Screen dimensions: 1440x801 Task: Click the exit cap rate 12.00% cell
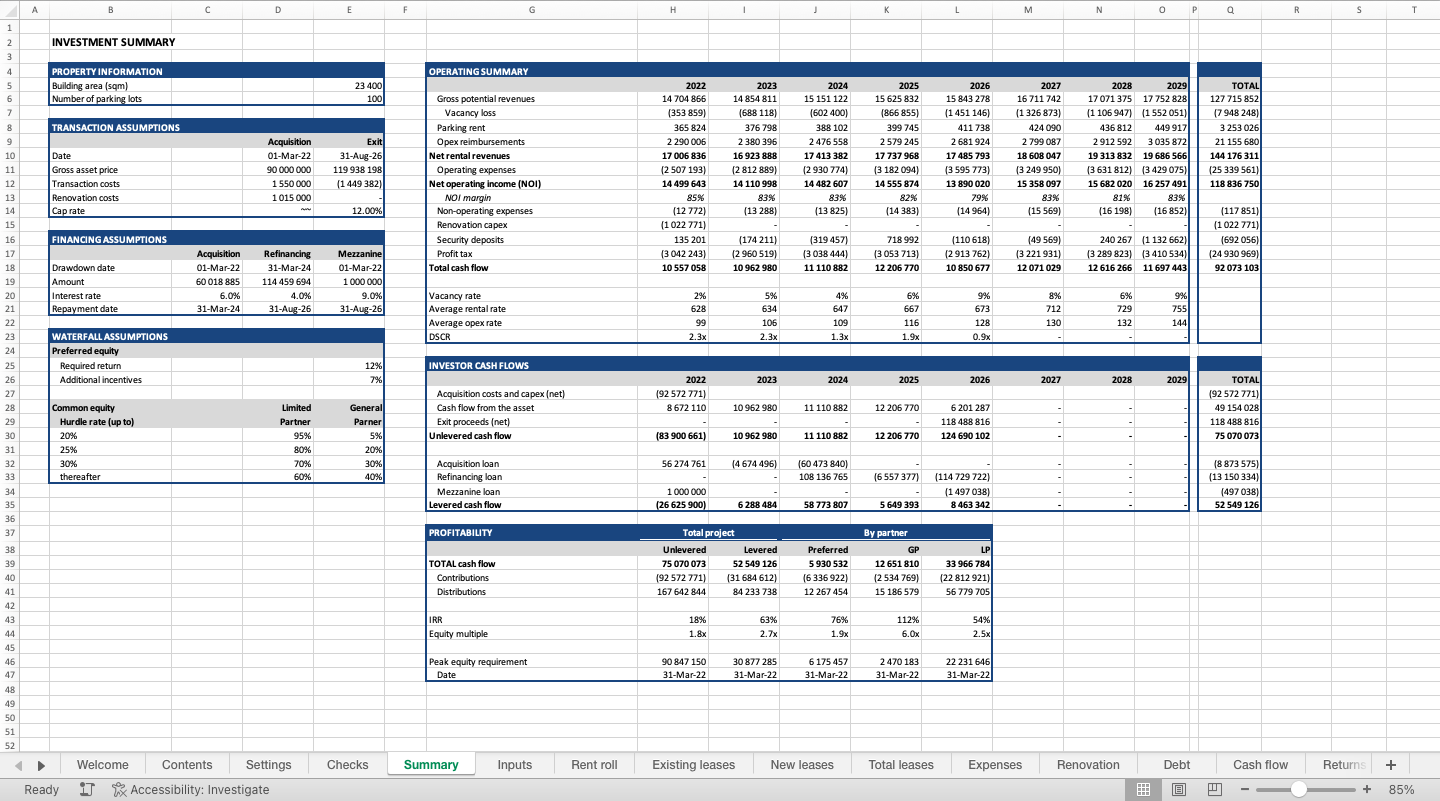tap(349, 212)
